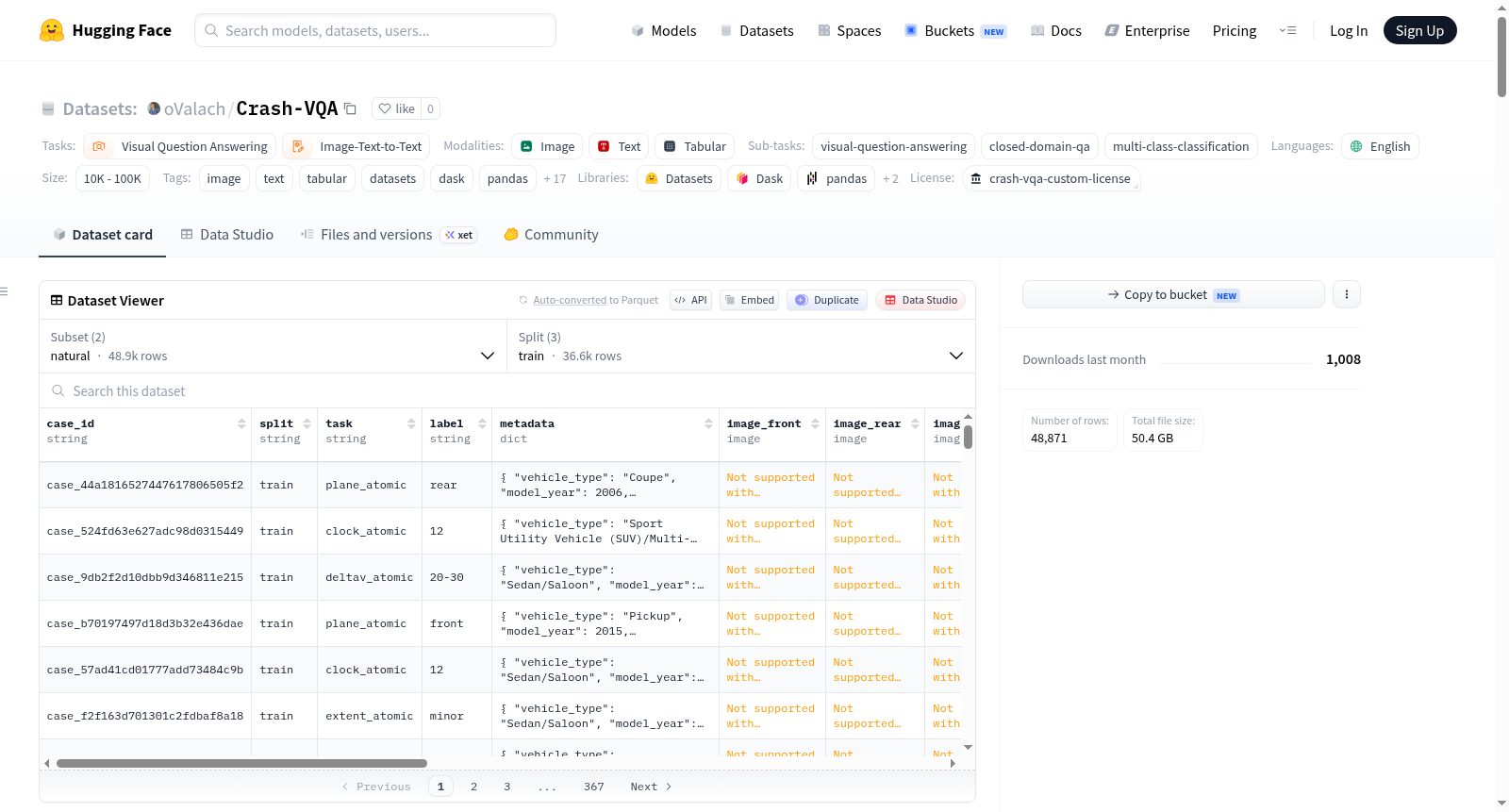Open Models in the top navigation
The height and width of the screenshot is (812, 1509).
(x=664, y=30)
